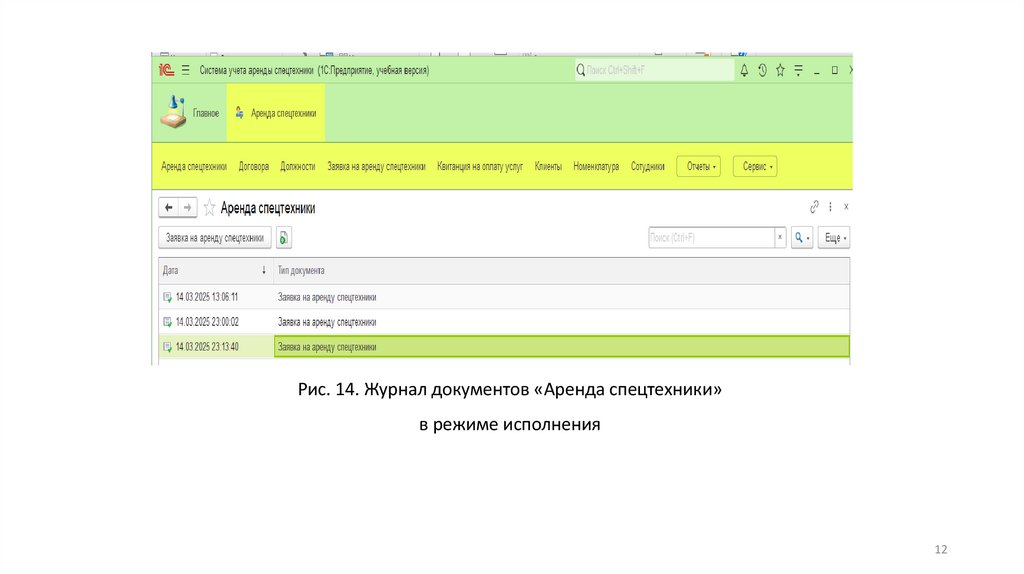Select row dated 14.03.2025 13:06:11
Screen dimensions: 1024x574
click(504, 297)
